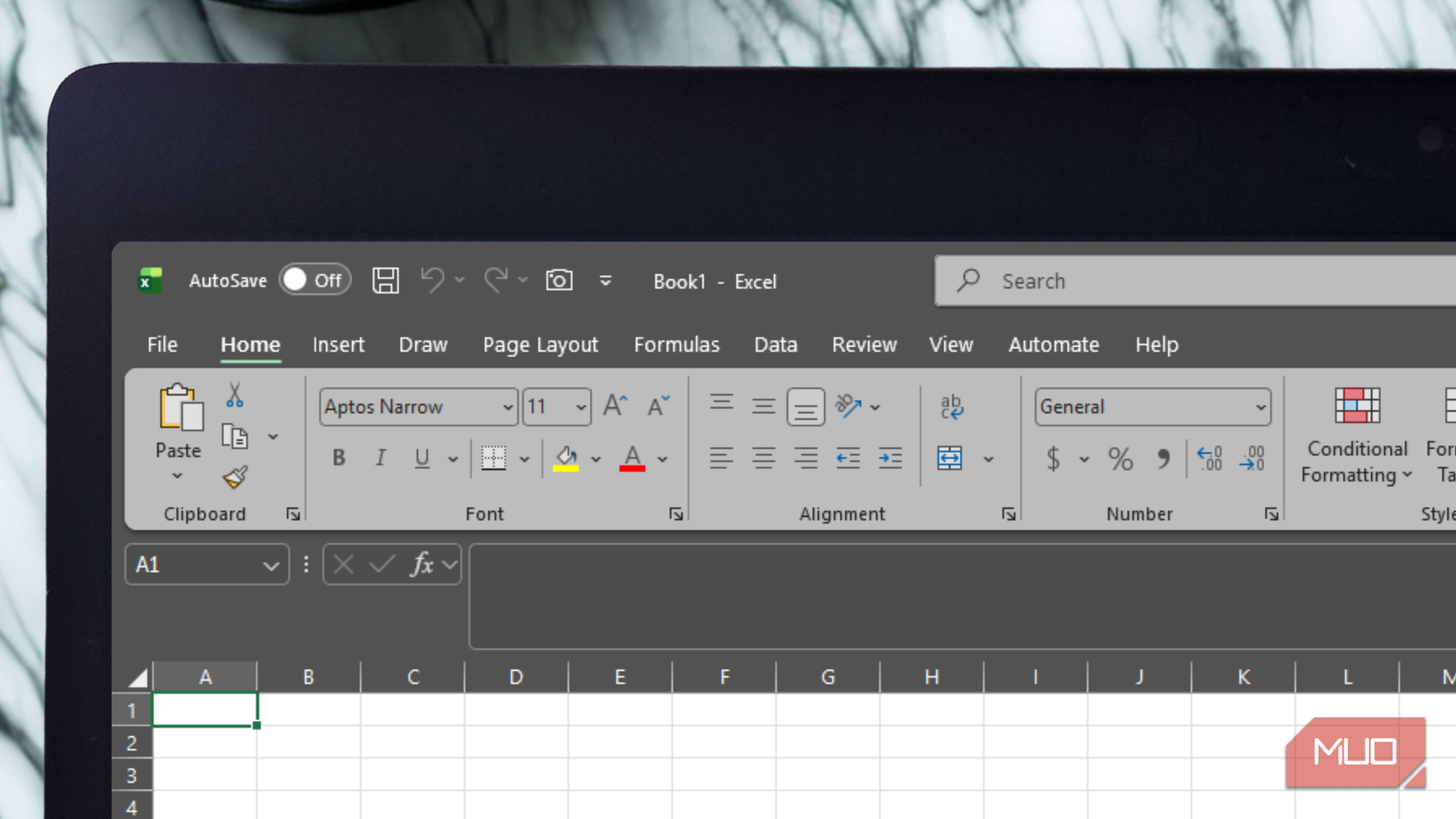Open the Aptos Narrow font dropdown
The height and width of the screenshot is (819, 1456).
[508, 408]
